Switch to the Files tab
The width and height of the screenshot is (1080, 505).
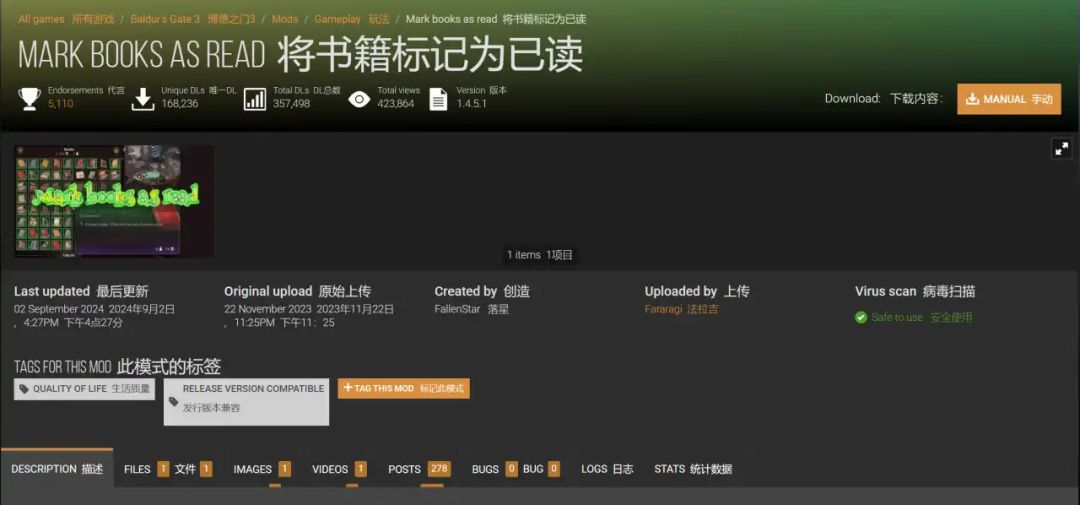pyautogui.click(x=167, y=469)
